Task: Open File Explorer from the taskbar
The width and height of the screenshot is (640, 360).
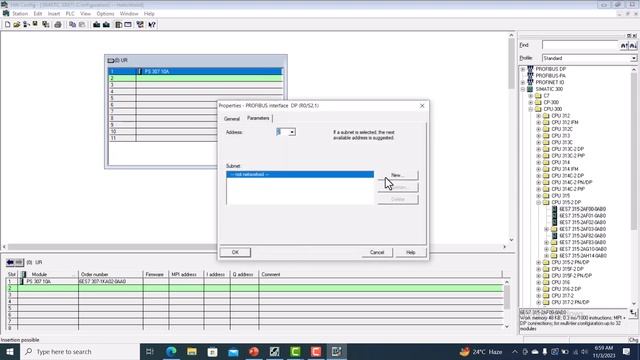Action: pos(192,351)
